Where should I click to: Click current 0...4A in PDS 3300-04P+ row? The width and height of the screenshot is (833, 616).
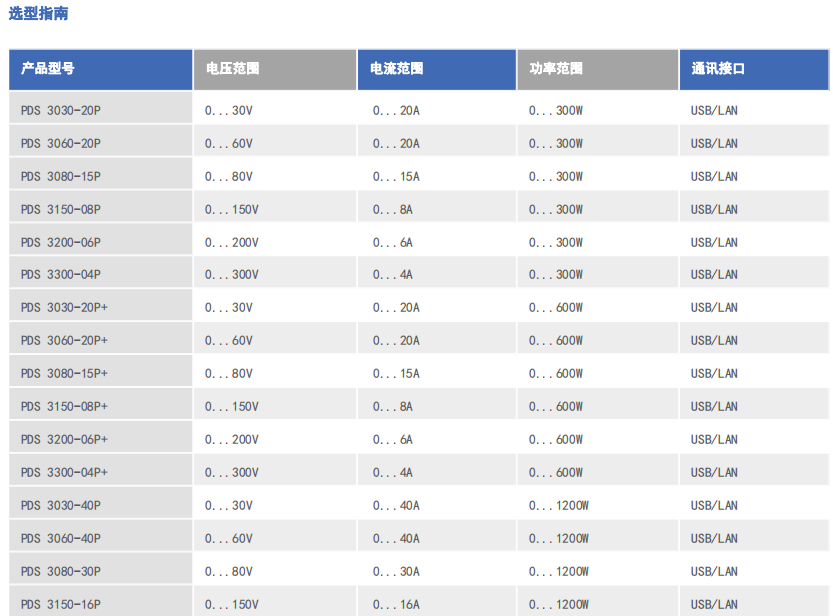pos(393,472)
